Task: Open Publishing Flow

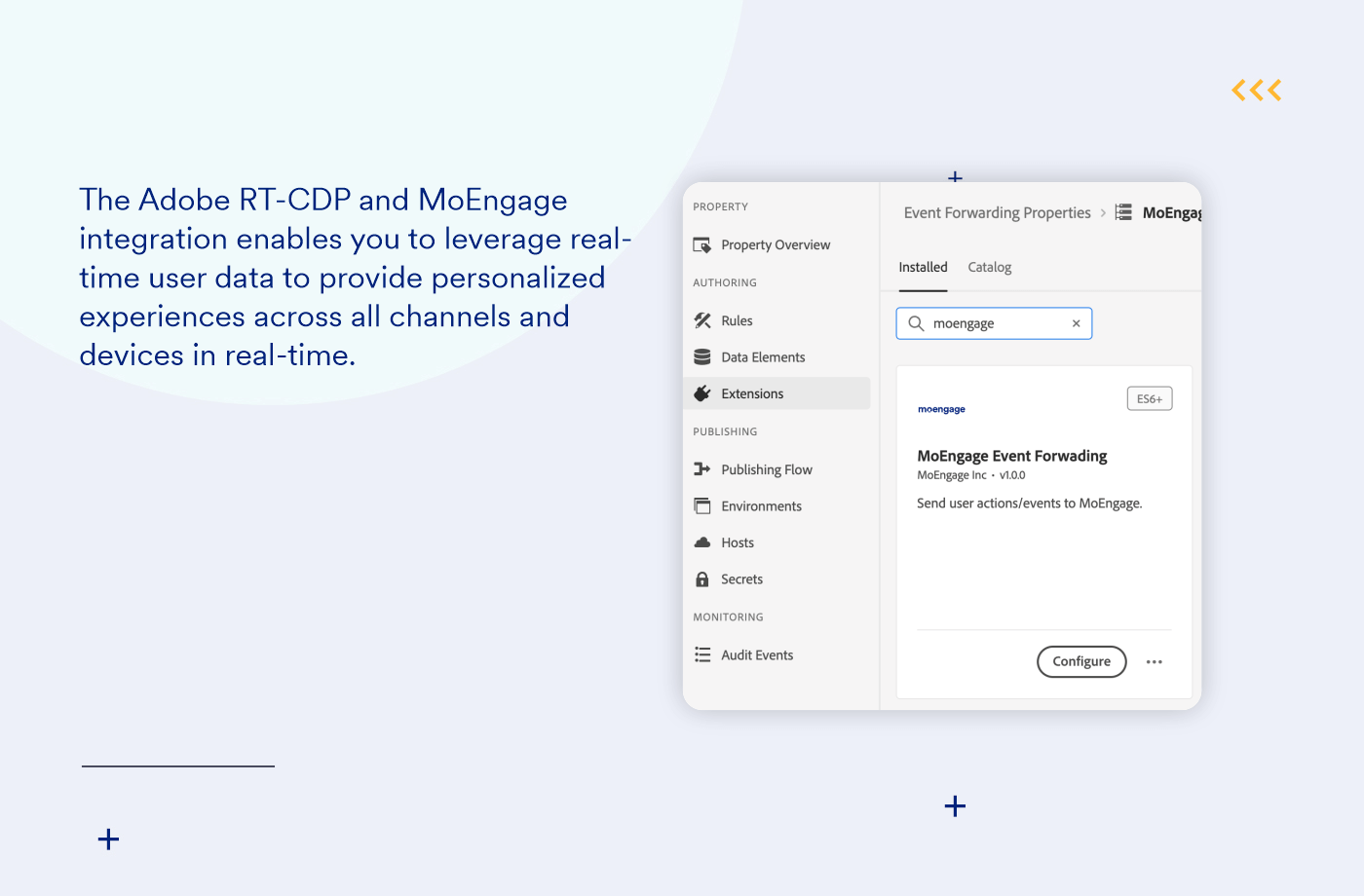Action: [x=767, y=469]
